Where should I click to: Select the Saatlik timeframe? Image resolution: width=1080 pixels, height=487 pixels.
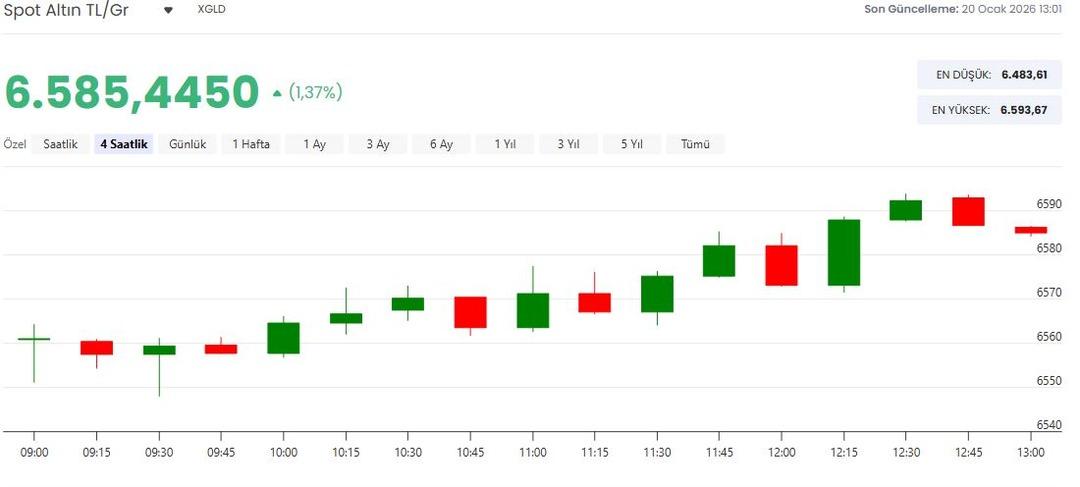tap(61, 144)
